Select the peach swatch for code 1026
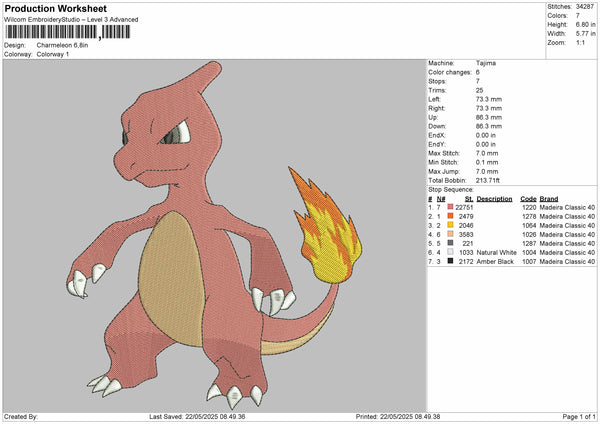The image size is (600, 424). point(450,234)
